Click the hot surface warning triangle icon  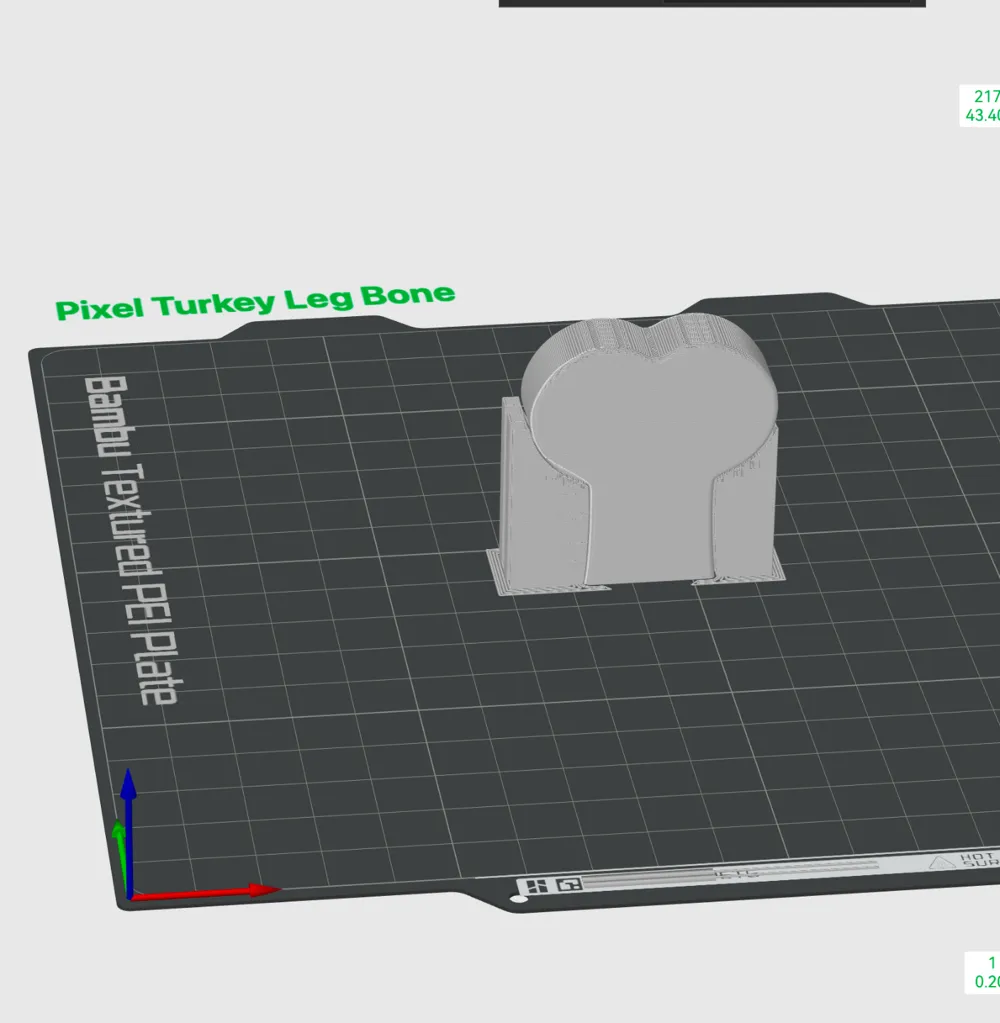click(x=939, y=863)
